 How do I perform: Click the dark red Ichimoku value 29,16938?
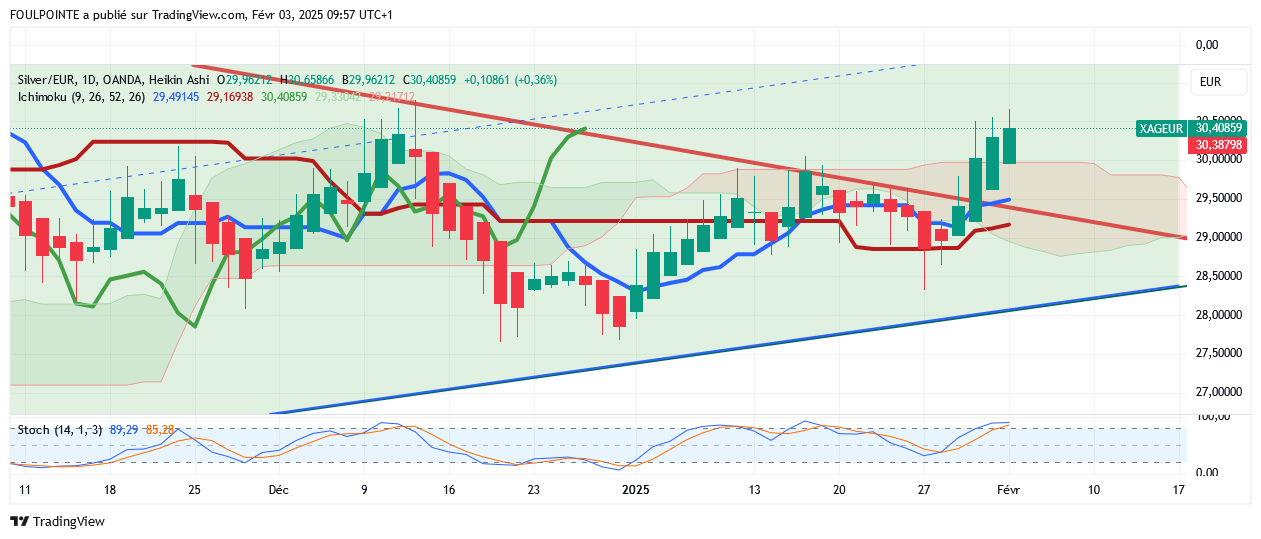230,97
